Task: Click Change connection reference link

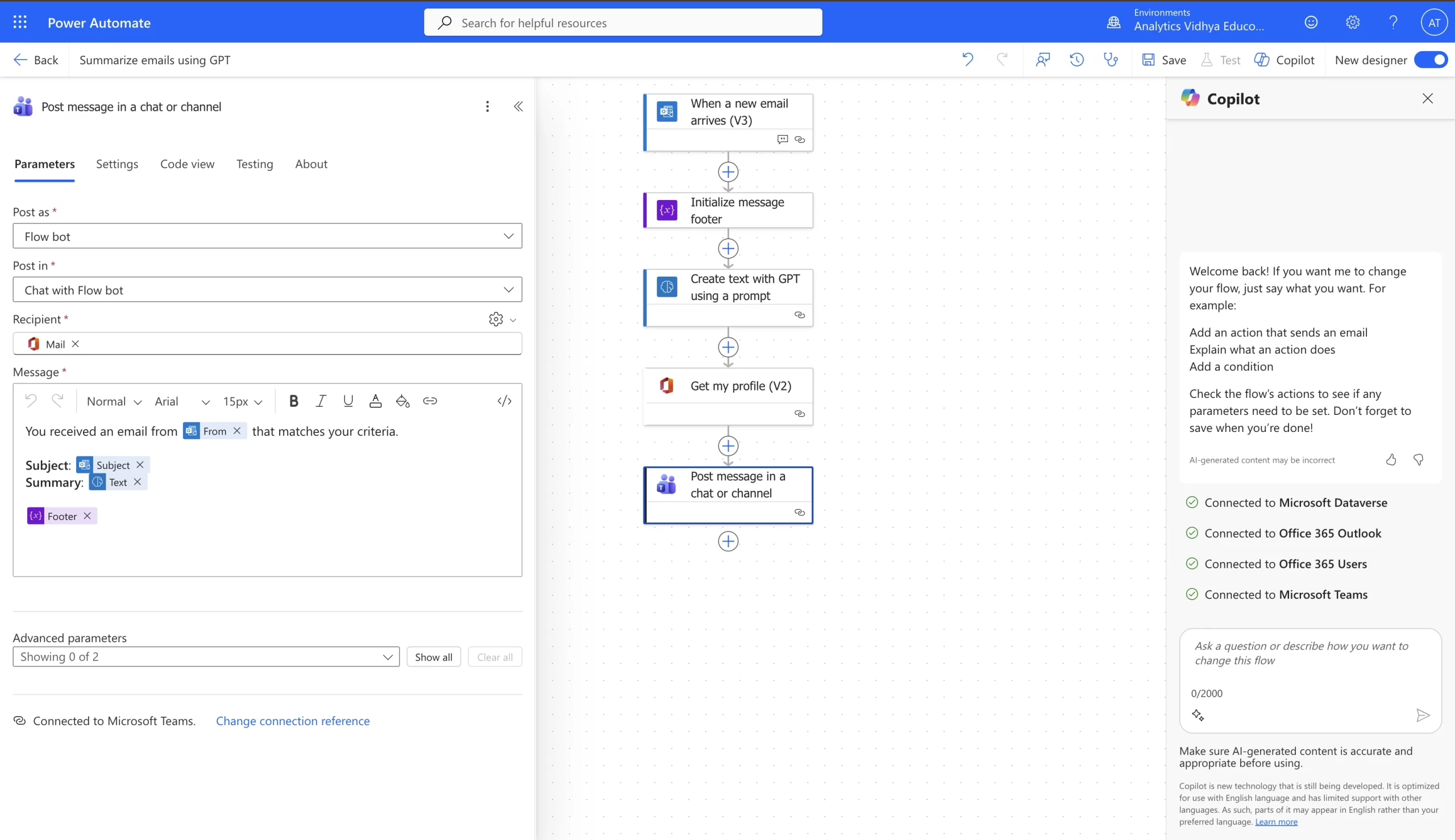Action: point(293,721)
